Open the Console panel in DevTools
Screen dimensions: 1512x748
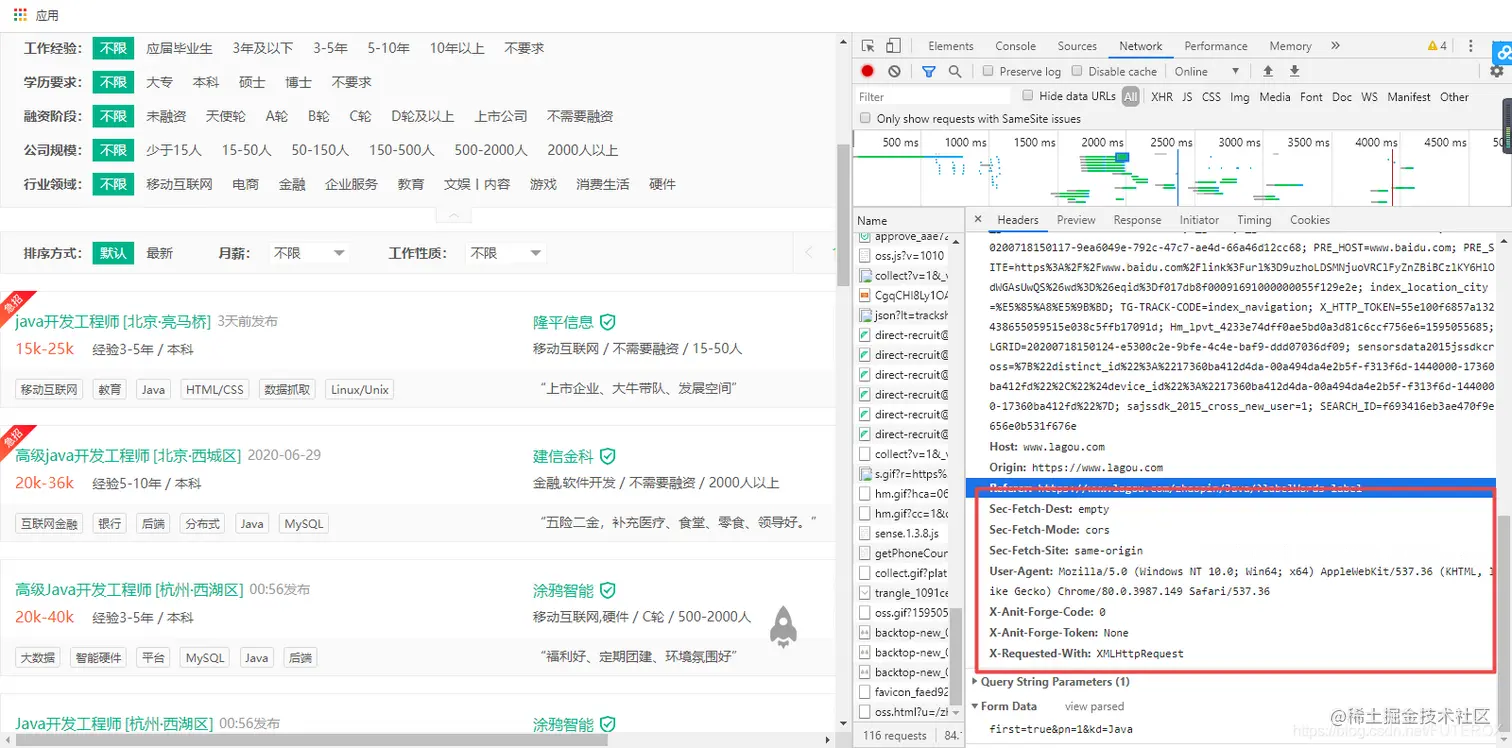click(x=1015, y=45)
